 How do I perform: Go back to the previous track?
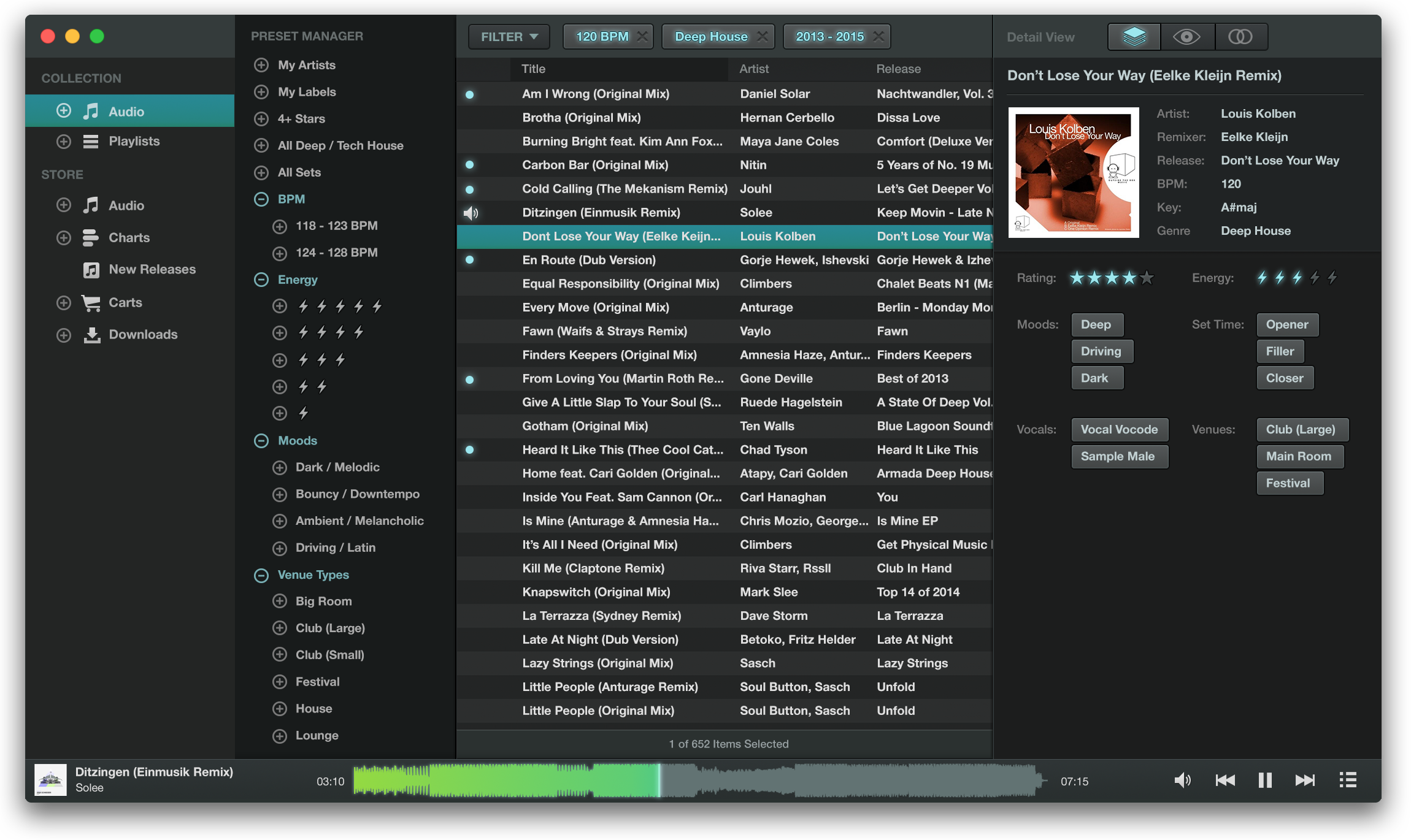[1225, 781]
